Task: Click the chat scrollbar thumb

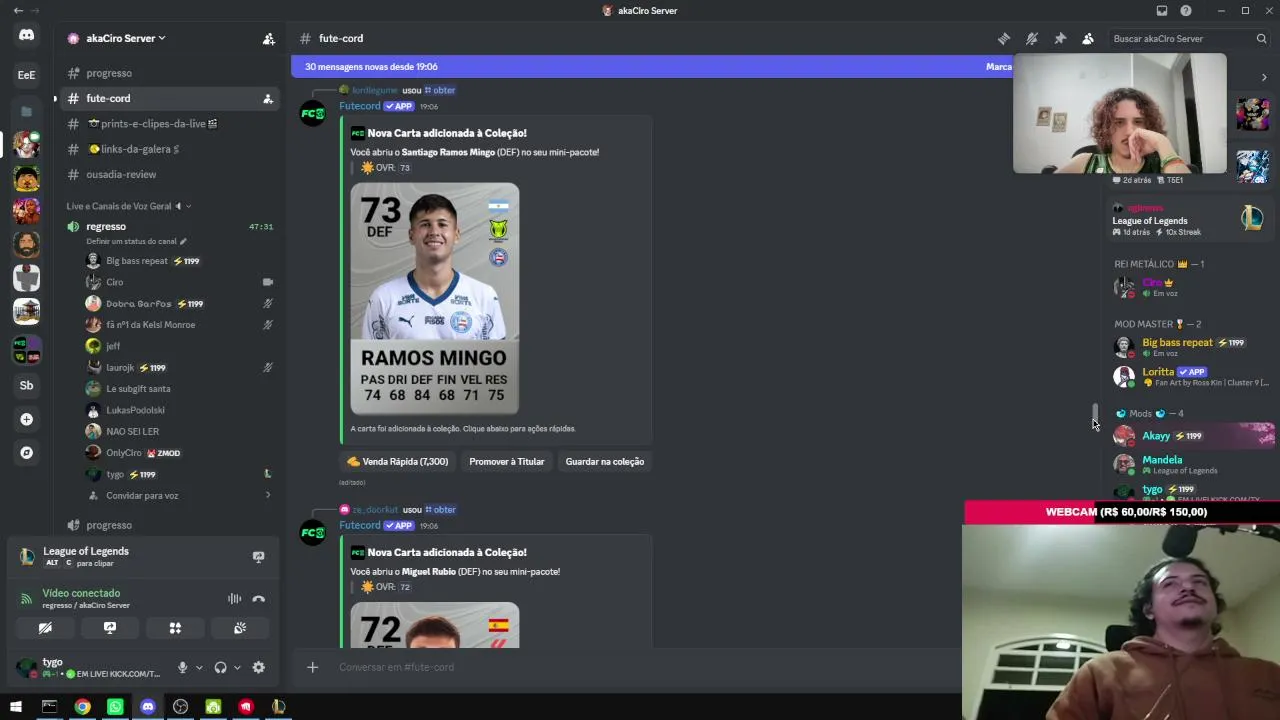Action: coord(1095,413)
